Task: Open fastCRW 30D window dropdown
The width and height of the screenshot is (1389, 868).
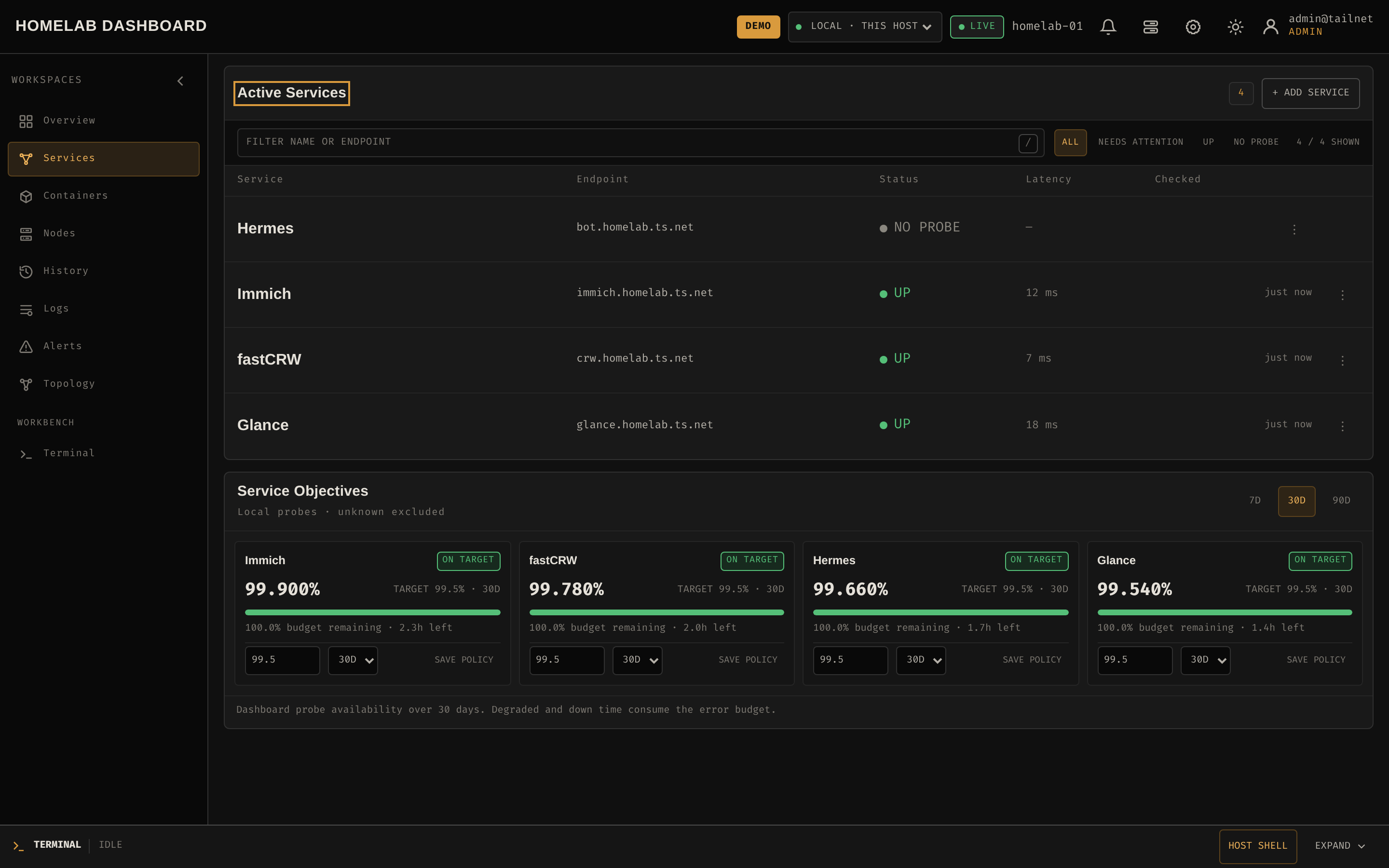Action: [637, 660]
